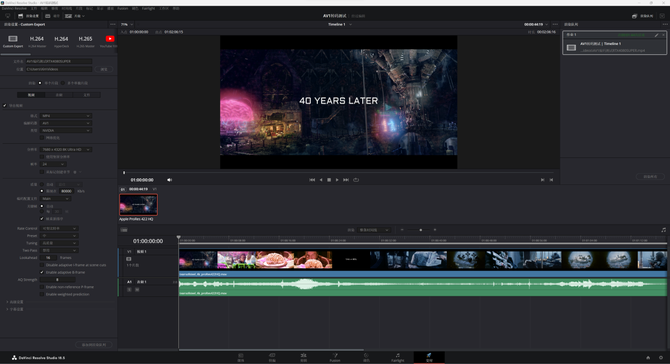This screenshot has width=670, height=364.
Task: Select the single clip render radio button
Action: pos(40,83)
